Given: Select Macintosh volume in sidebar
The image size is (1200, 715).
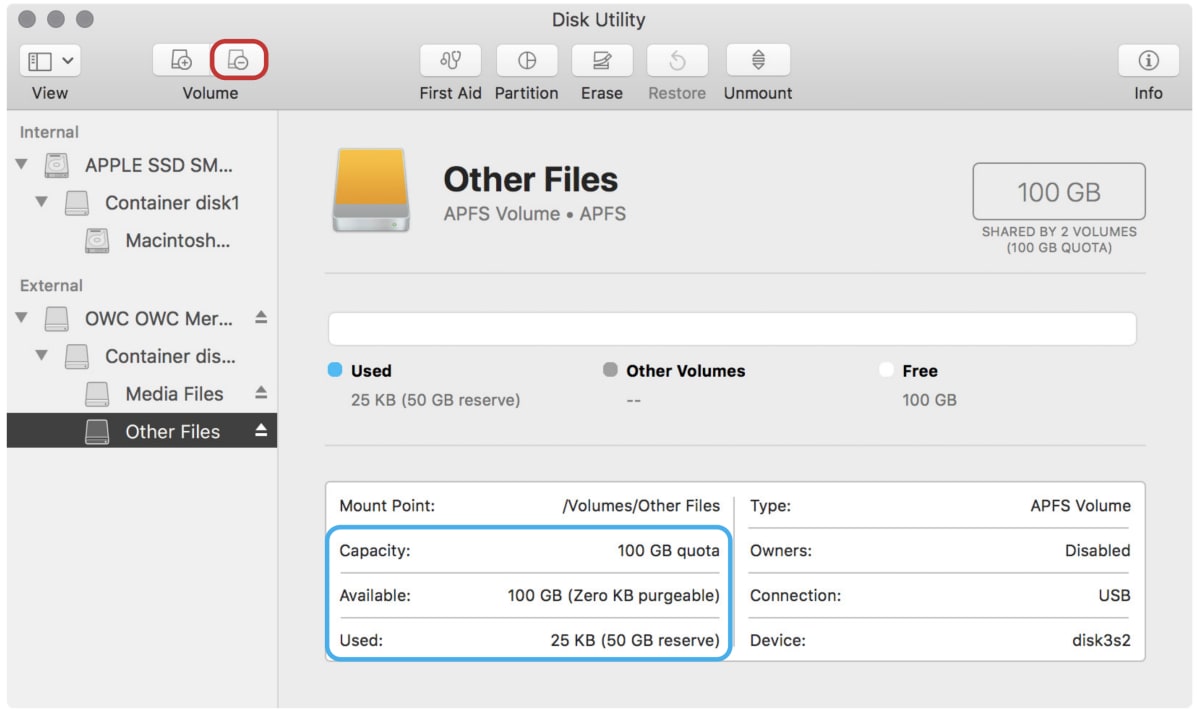Looking at the screenshot, I should [177, 240].
